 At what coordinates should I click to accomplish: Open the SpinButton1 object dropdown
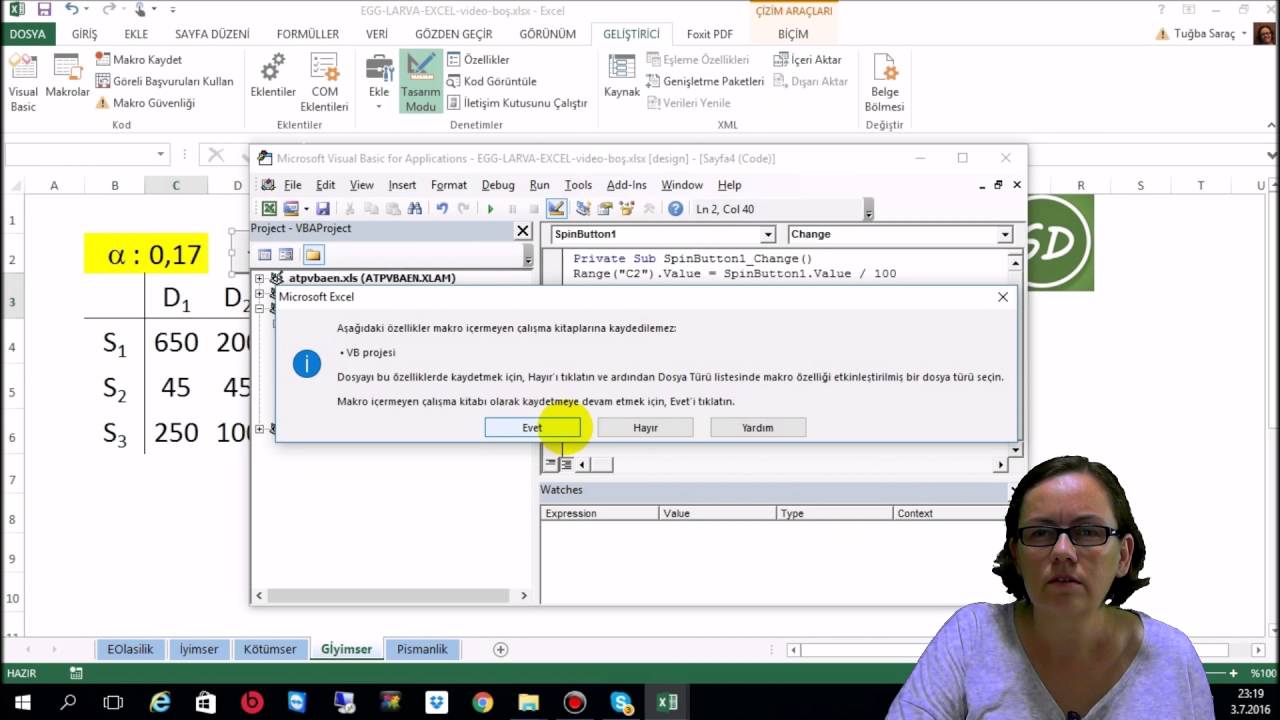coord(768,234)
